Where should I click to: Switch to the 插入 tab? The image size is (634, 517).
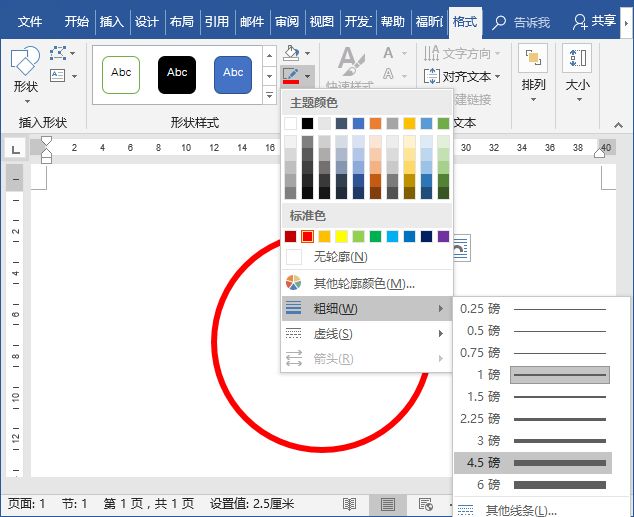pyautogui.click(x=112, y=21)
